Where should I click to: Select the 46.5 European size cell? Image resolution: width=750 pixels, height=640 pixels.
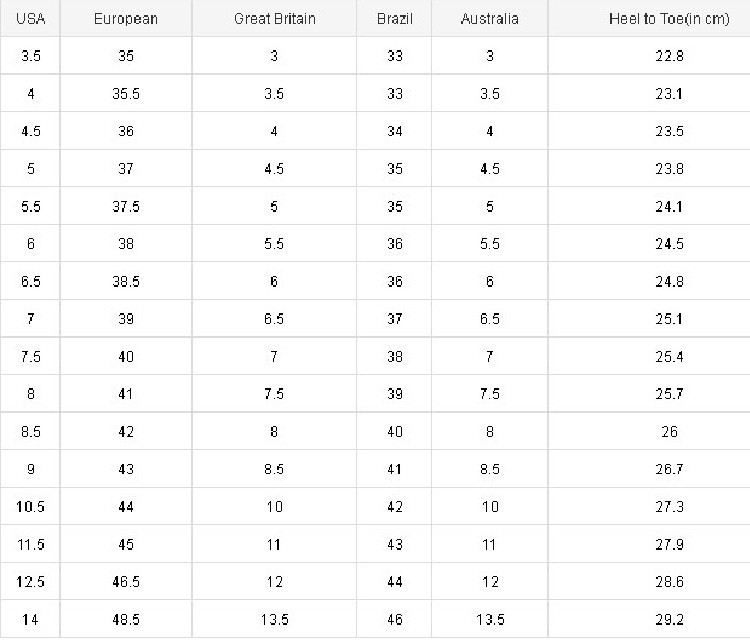click(125, 582)
